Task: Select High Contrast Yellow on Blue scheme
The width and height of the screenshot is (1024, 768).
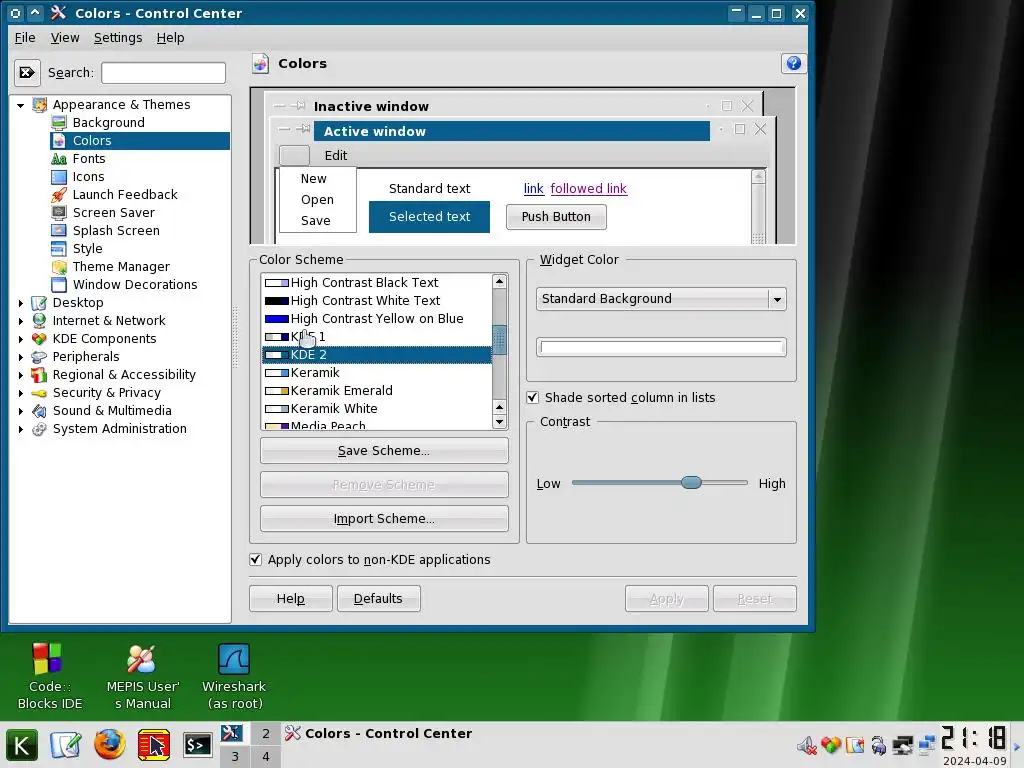Action: click(x=377, y=319)
